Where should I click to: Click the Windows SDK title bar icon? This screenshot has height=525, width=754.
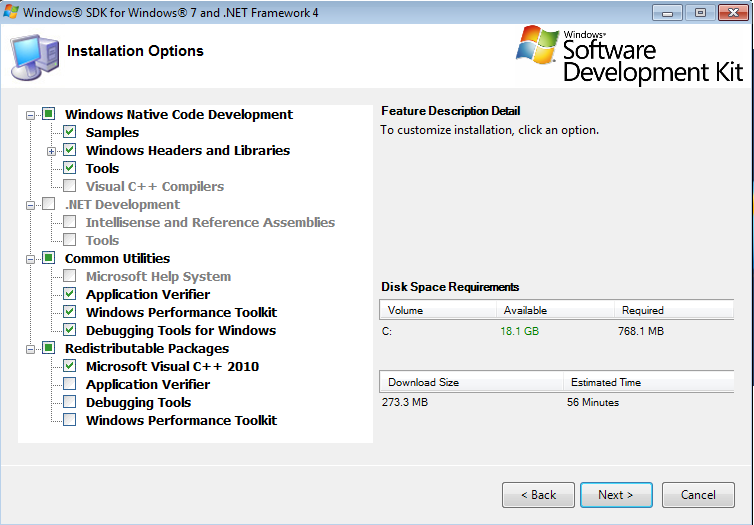(x=11, y=12)
